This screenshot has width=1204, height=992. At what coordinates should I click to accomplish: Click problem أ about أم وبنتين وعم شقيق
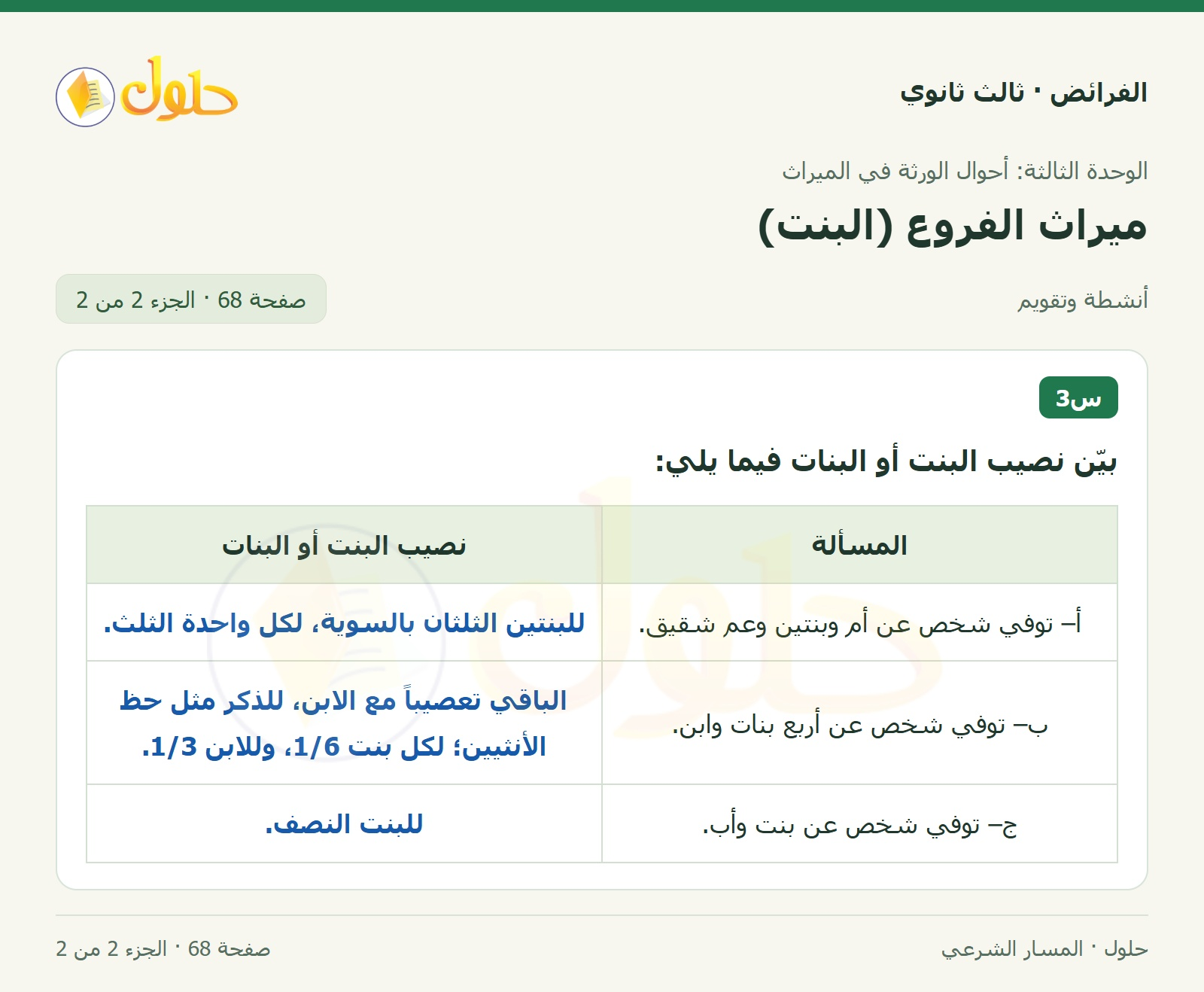point(859,623)
